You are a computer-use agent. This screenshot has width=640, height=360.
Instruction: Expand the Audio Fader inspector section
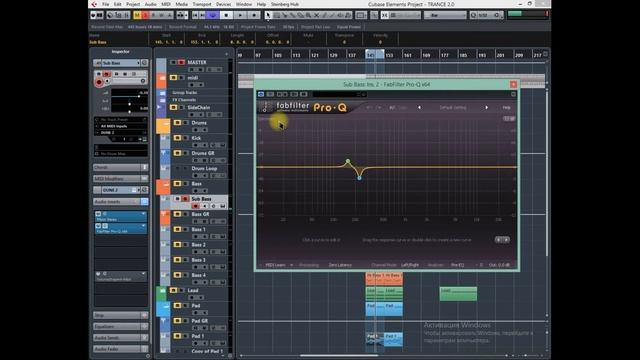(x=120, y=349)
